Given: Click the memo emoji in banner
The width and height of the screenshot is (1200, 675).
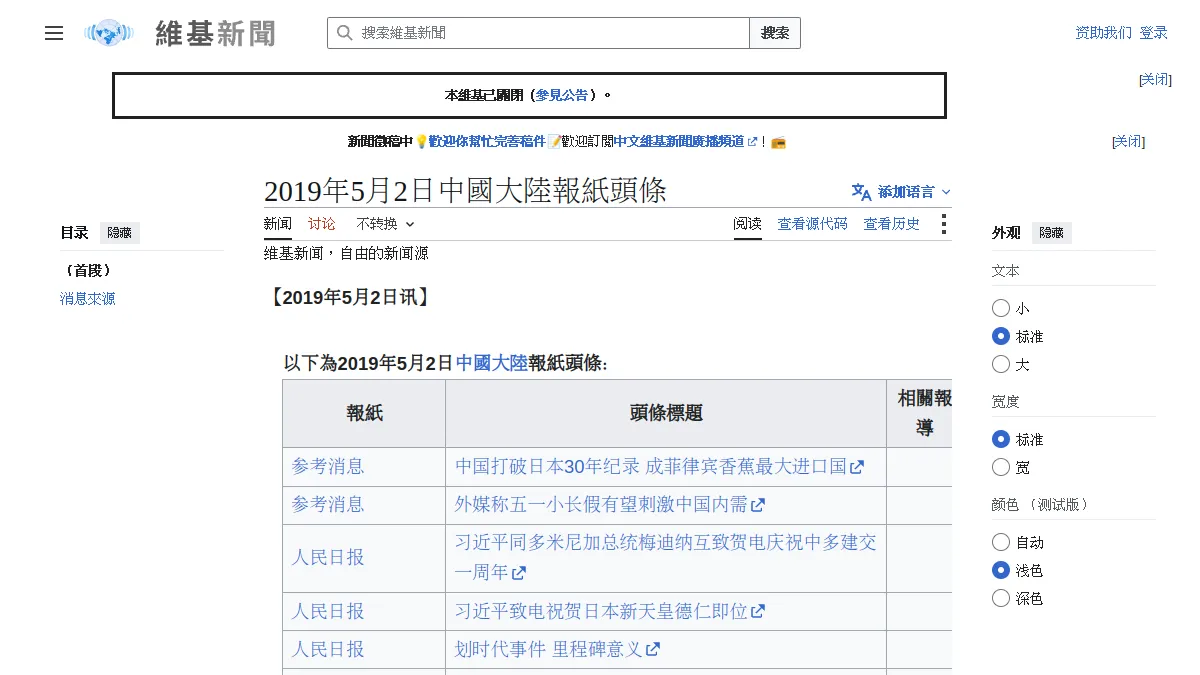Looking at the screenshot, I should pyautogui.click(x=554, y=142).
